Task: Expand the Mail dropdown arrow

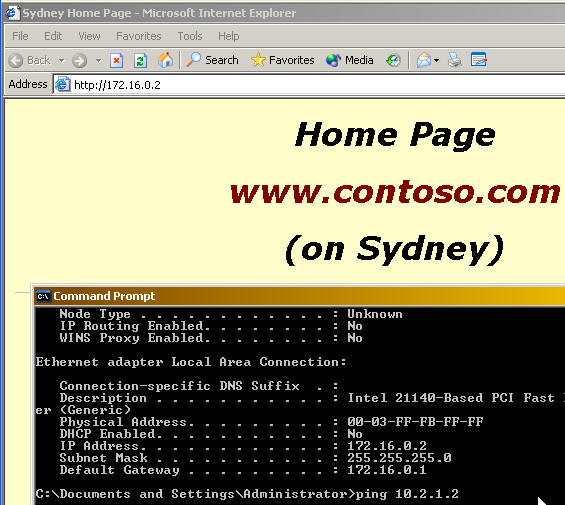Action: pos(436,61)
